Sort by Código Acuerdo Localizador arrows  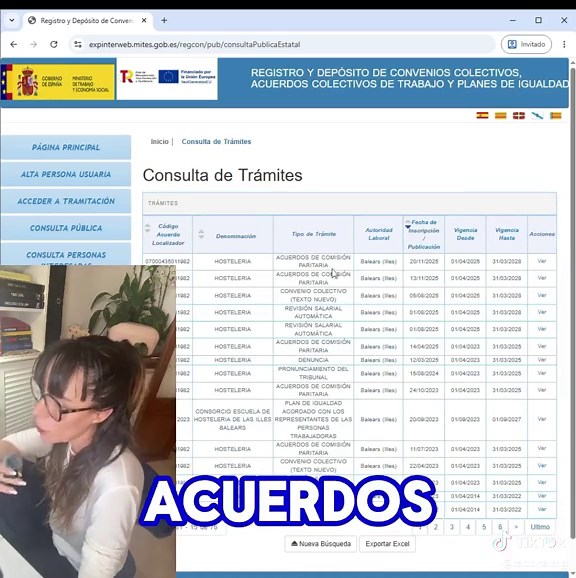coord(147,228)
